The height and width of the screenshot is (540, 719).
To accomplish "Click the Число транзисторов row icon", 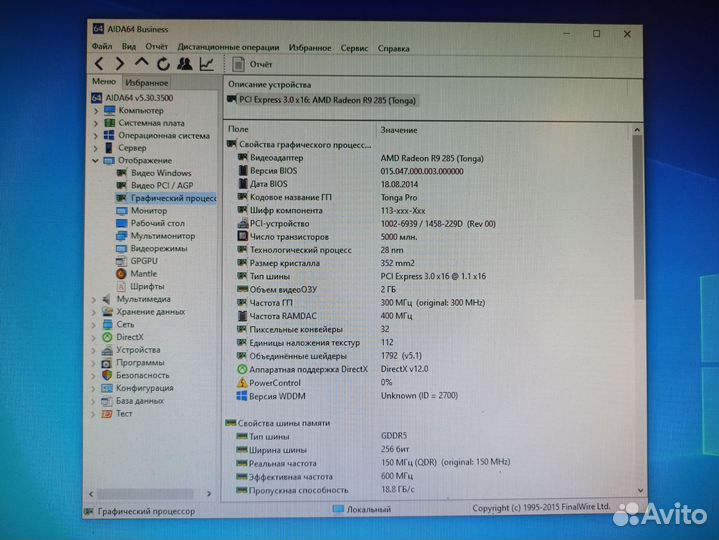I will (x=242, y=237).
